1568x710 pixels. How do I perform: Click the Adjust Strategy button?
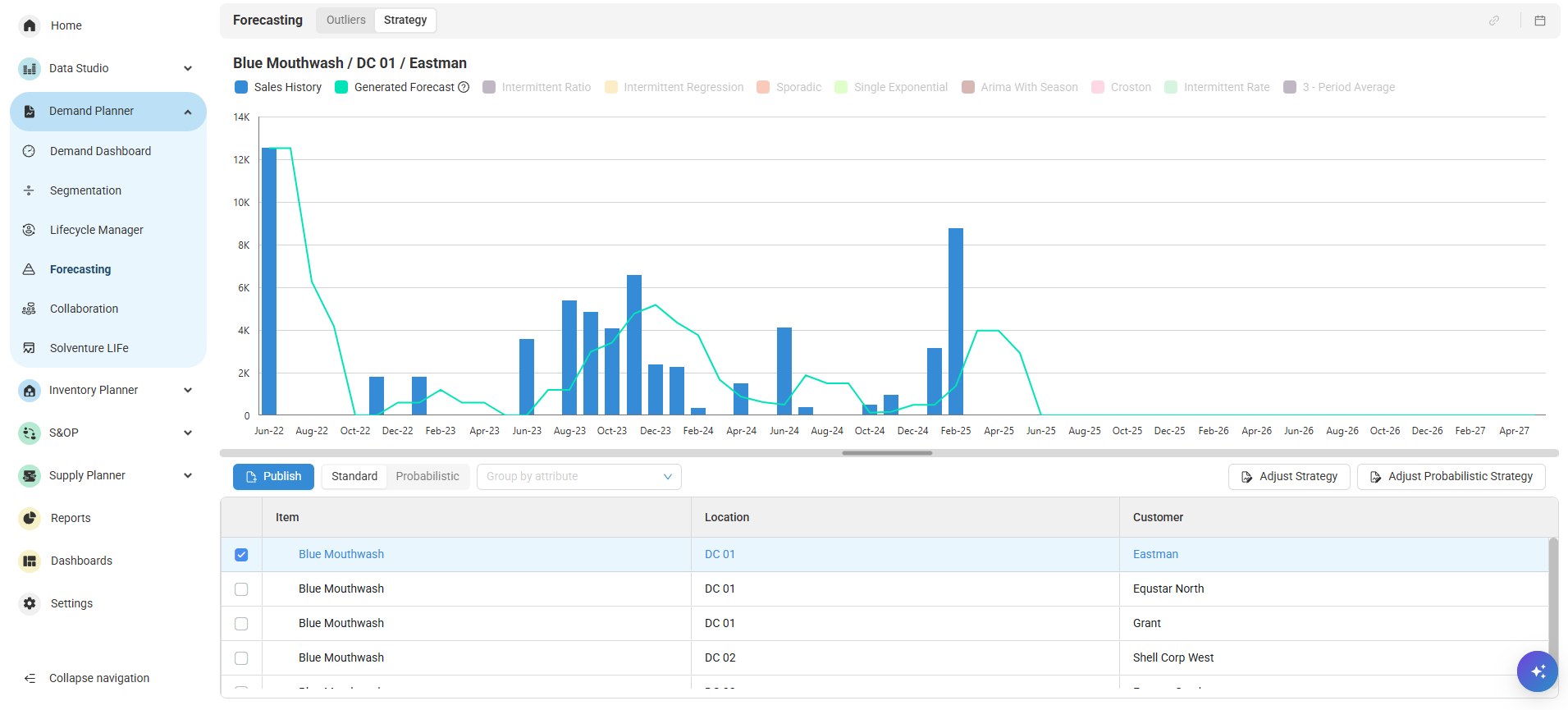point(1288,477)
